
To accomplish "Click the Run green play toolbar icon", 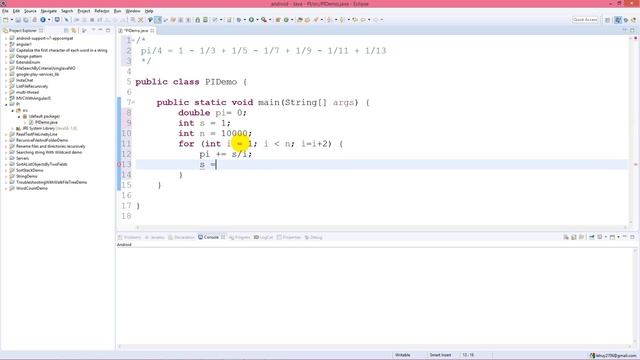I will 251,20.
